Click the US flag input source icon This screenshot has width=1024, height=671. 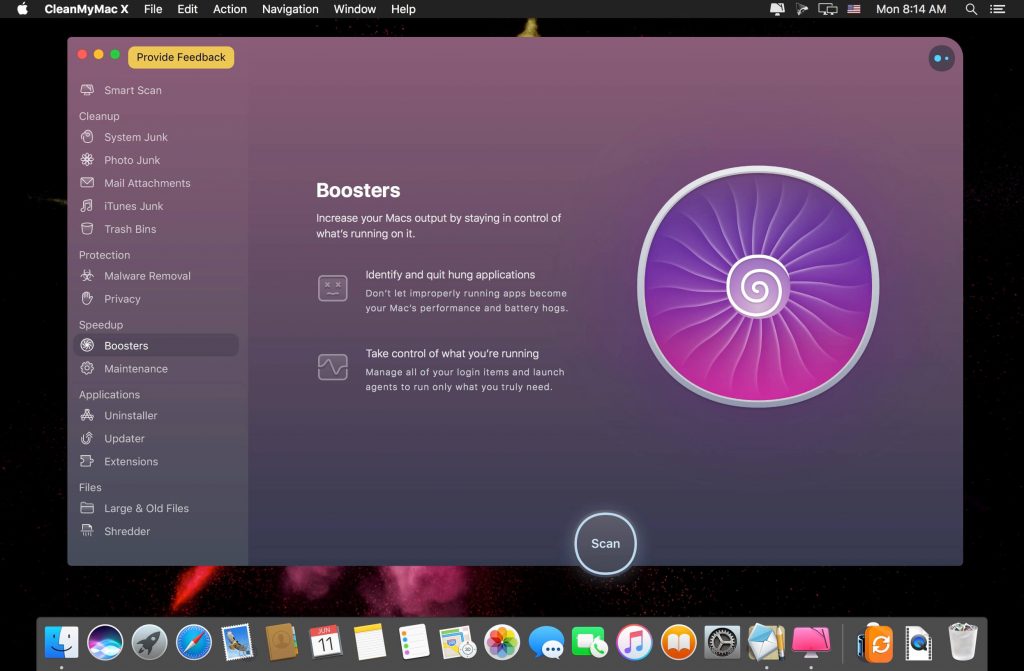pyautogui.click(x=854, y=9)
